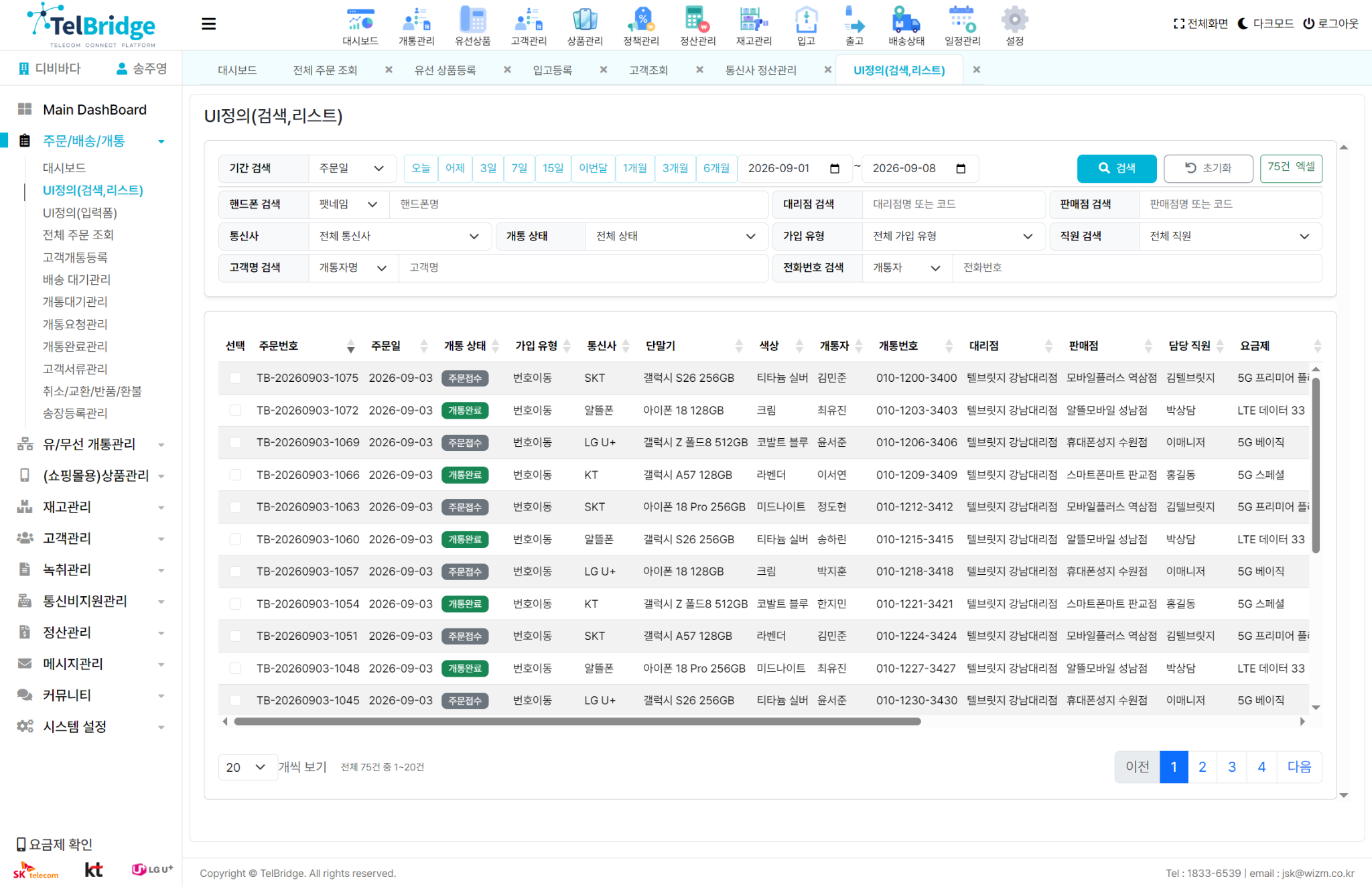Screen dimensions: 1372x887
Task: Close the 통신사 정산관리 tab
Action: [827, 70]
